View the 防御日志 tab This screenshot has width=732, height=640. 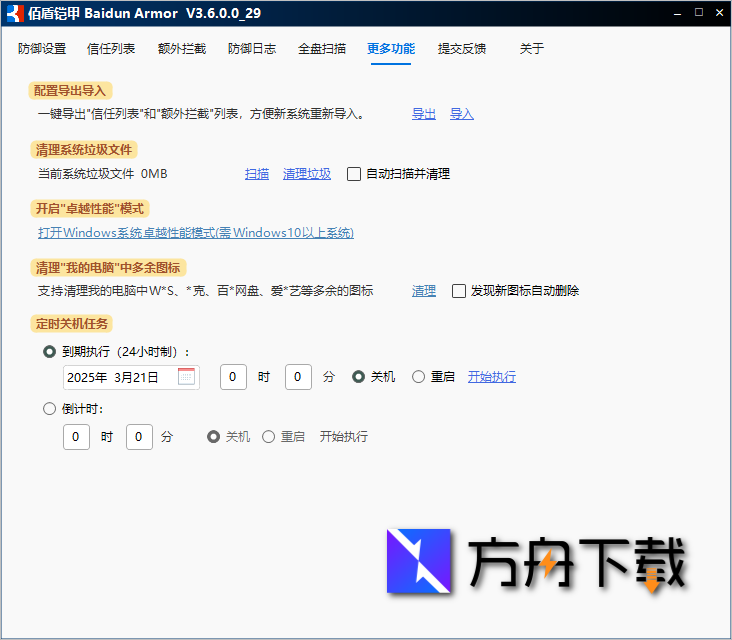252,49
